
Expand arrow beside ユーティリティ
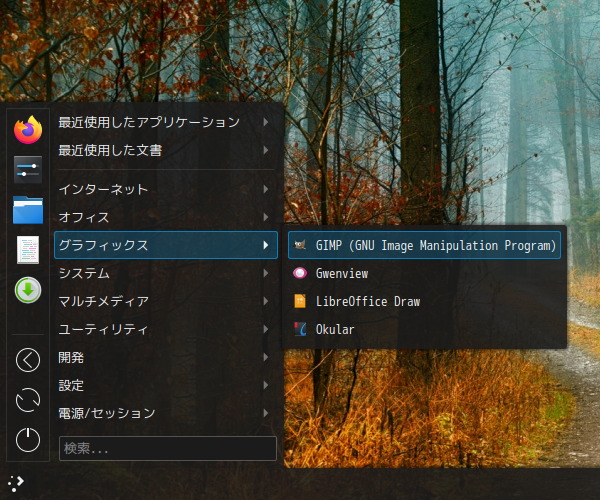tap(266, 329)
